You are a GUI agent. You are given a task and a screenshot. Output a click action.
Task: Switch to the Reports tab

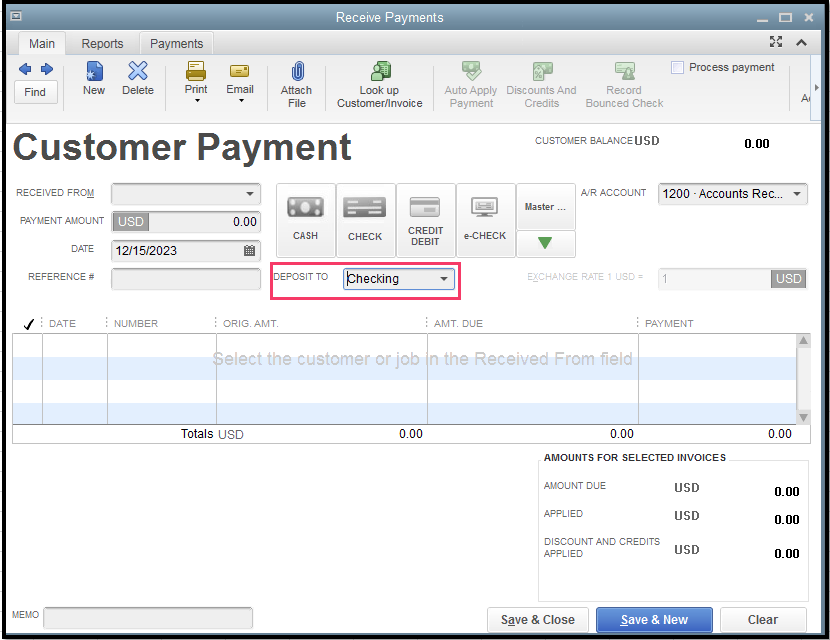point(102,43)
